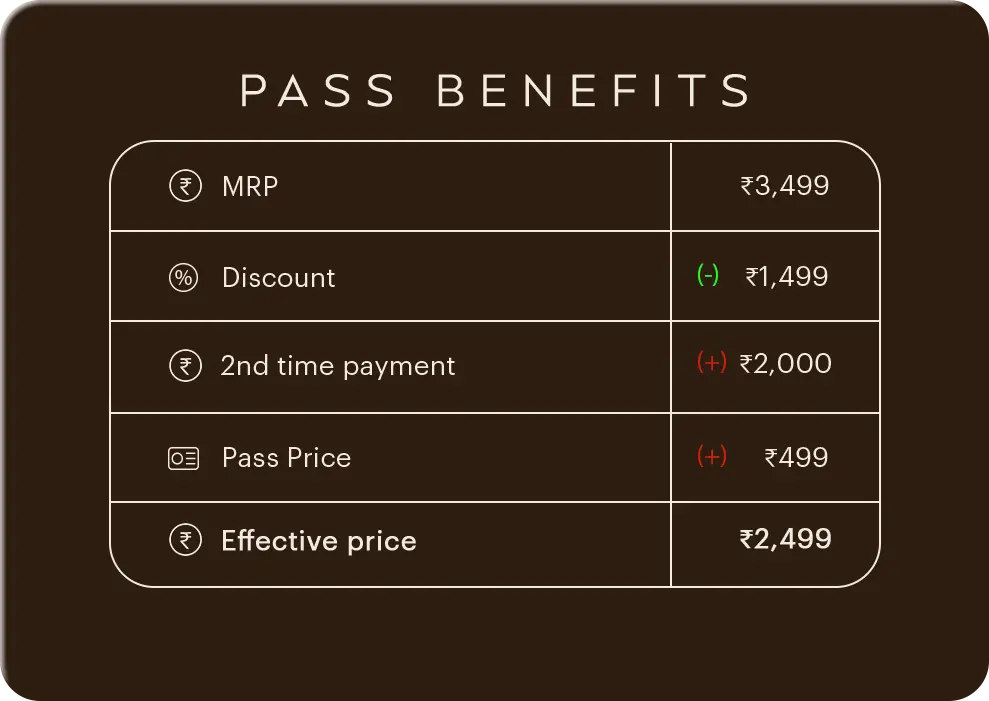Viewport: 989px width, 701px height.
Task: Click the word BENEFITS in the title
Action: click(x=594, y=90)
